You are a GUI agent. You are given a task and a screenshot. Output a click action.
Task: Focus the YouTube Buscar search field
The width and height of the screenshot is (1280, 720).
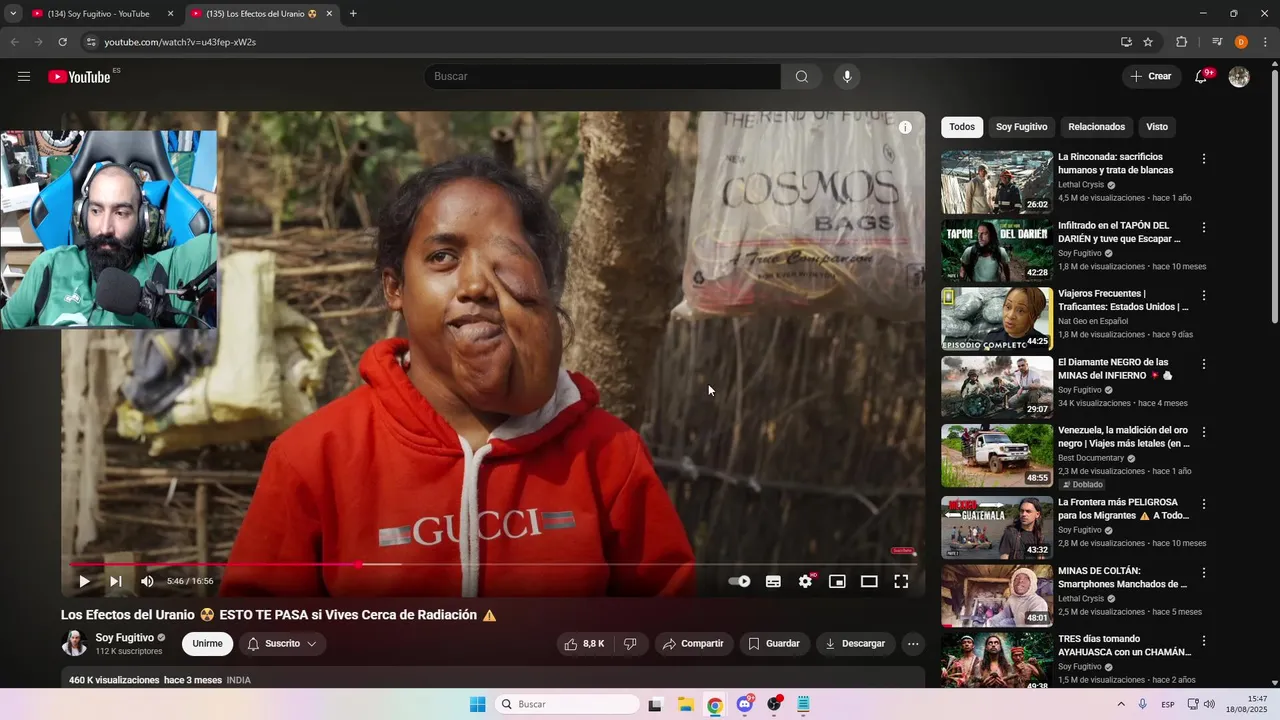(x=603, y=77)
